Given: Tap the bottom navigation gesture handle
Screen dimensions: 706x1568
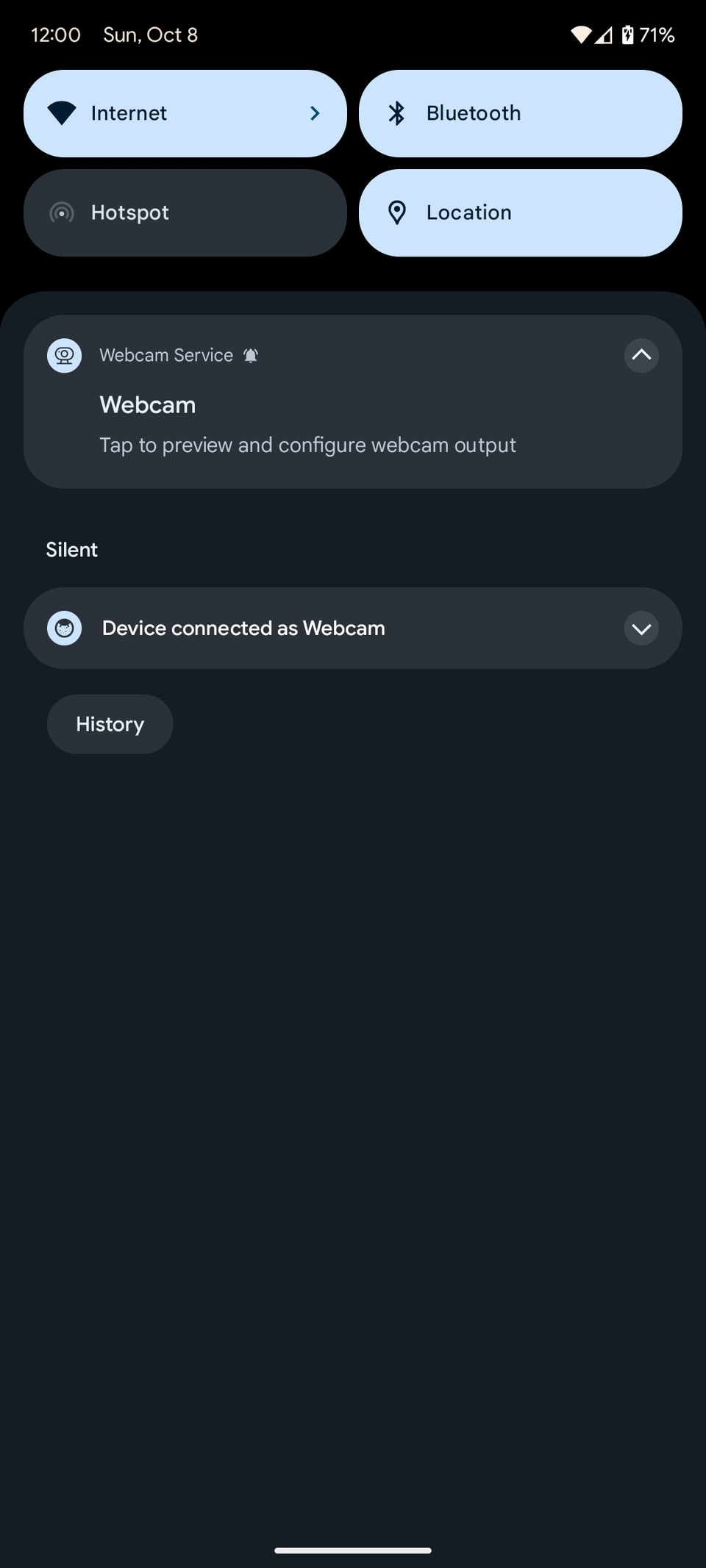Looking at the screenshot, I should click(353, 1550).
